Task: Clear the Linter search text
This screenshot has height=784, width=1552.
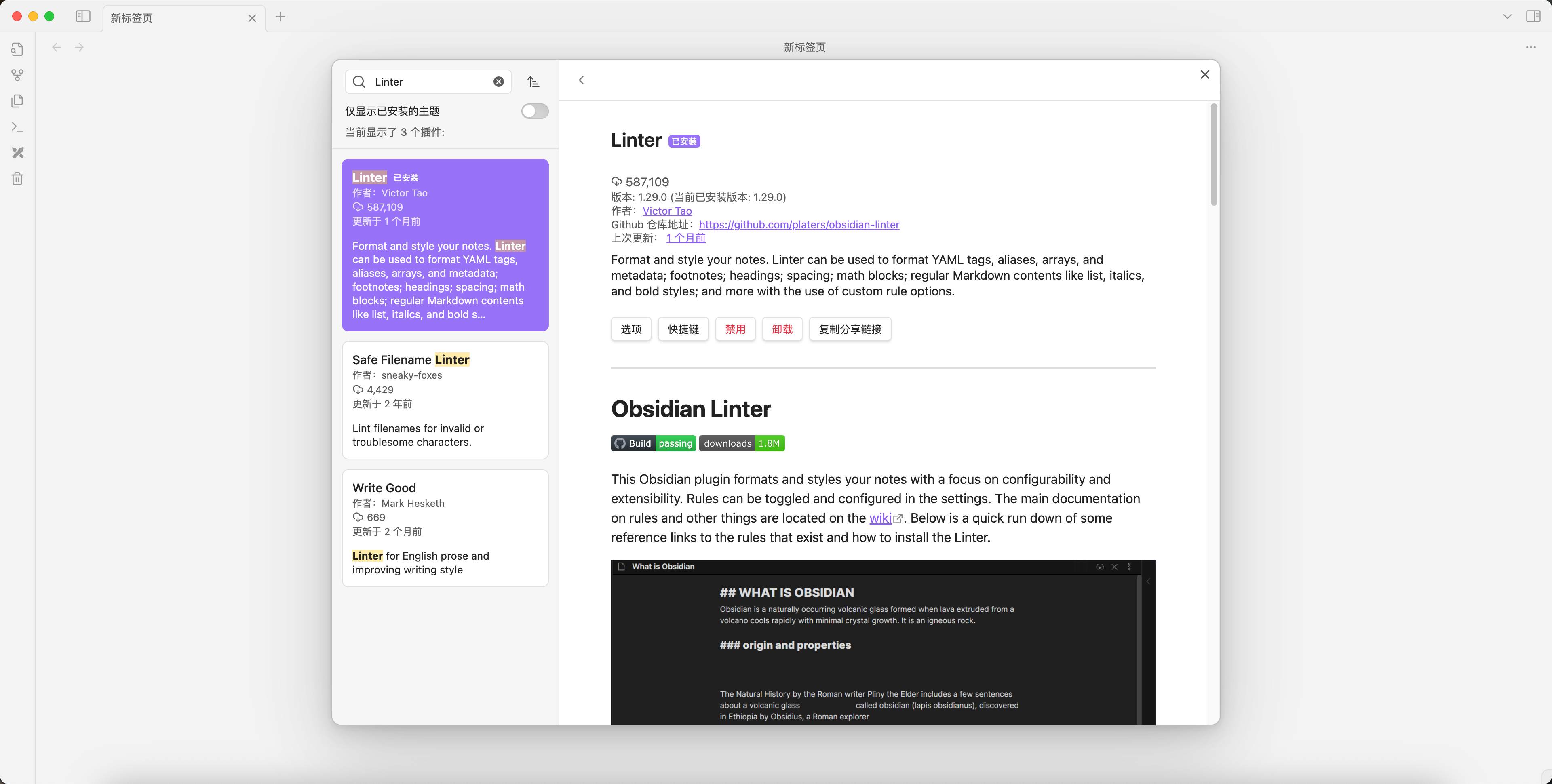Action: click(x=498, y=82)
